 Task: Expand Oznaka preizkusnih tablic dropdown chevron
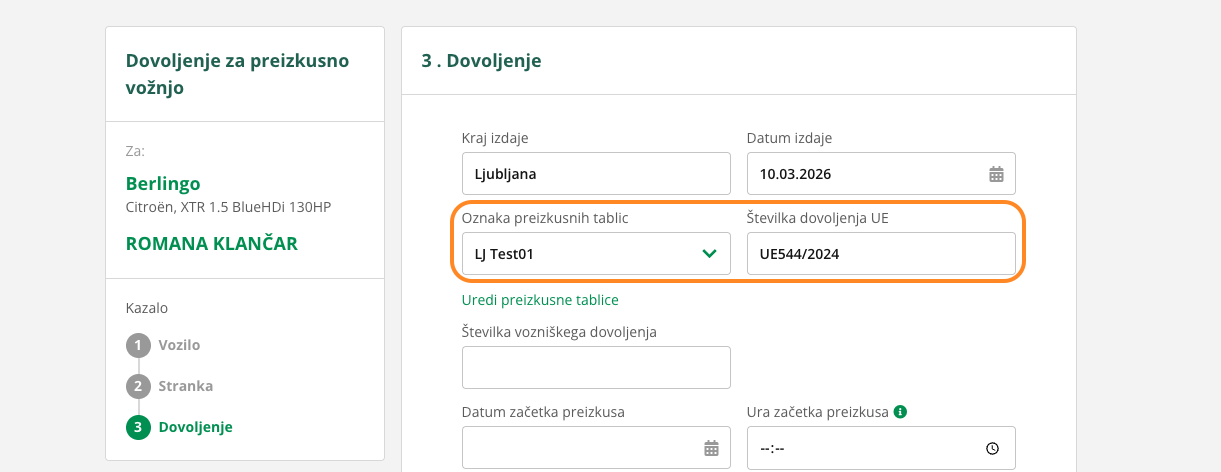[x=709, y=254]
